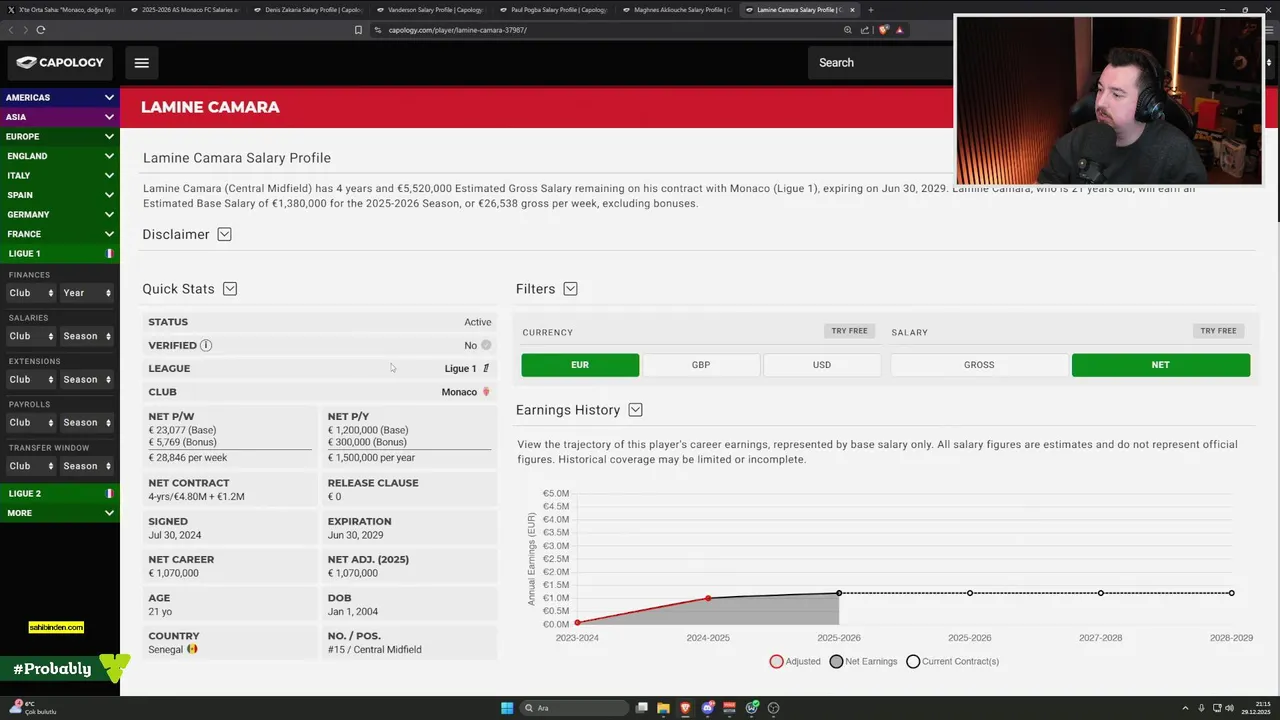Open Payrolls Season dropdown

click(x=87, y=423)
